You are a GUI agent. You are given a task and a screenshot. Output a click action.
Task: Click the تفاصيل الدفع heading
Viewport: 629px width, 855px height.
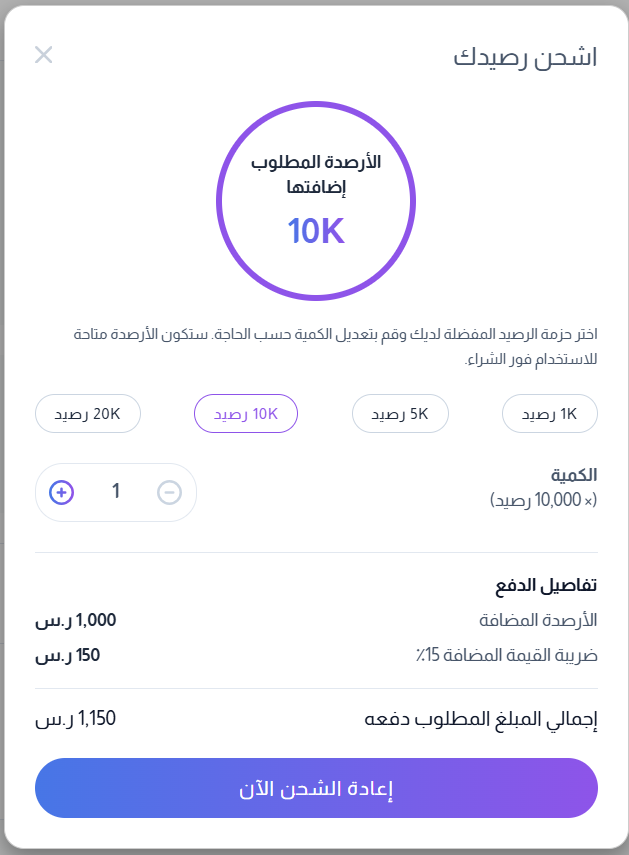[546, 585]
